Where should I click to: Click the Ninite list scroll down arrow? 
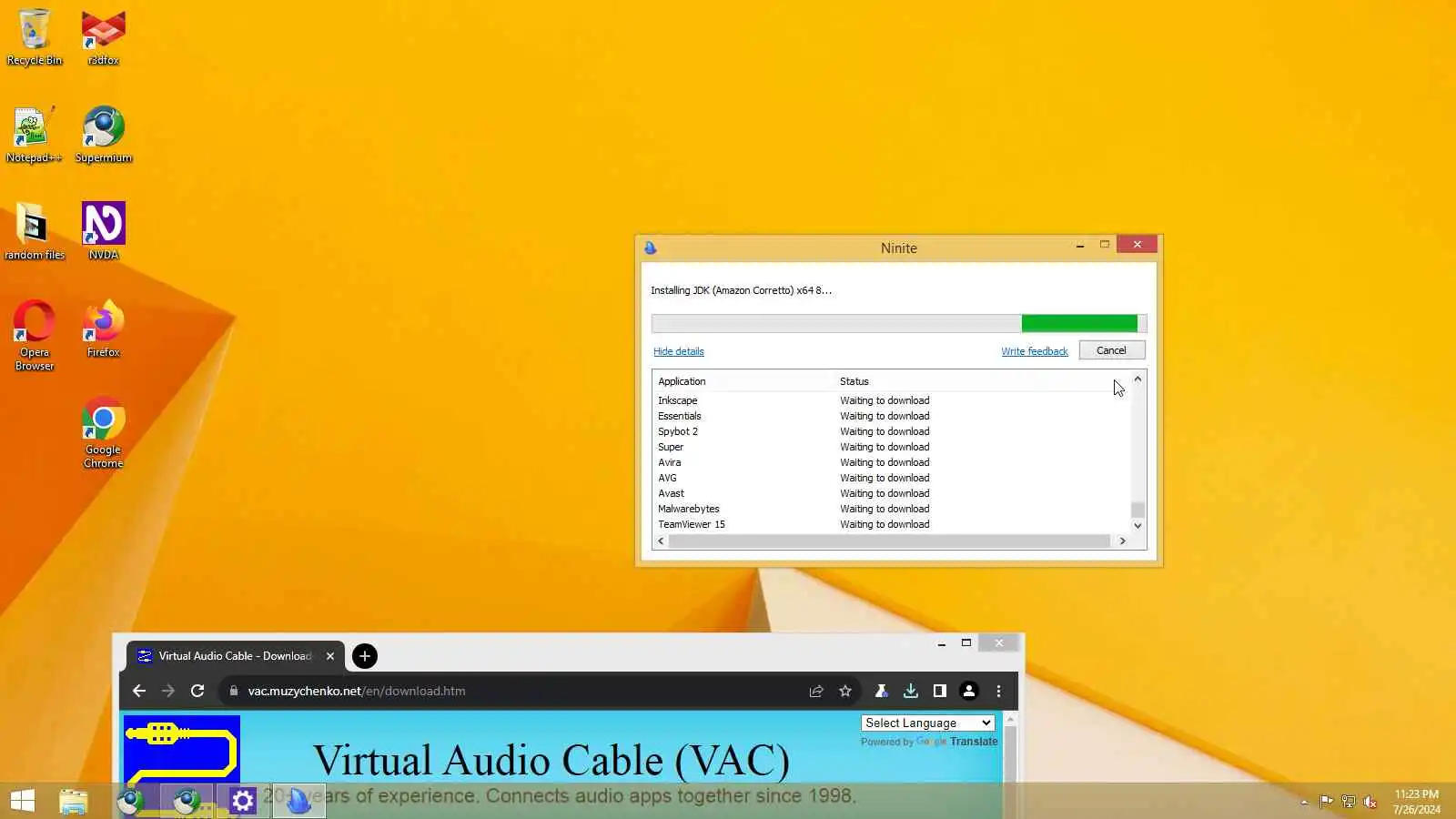[x=1137, y=525]
